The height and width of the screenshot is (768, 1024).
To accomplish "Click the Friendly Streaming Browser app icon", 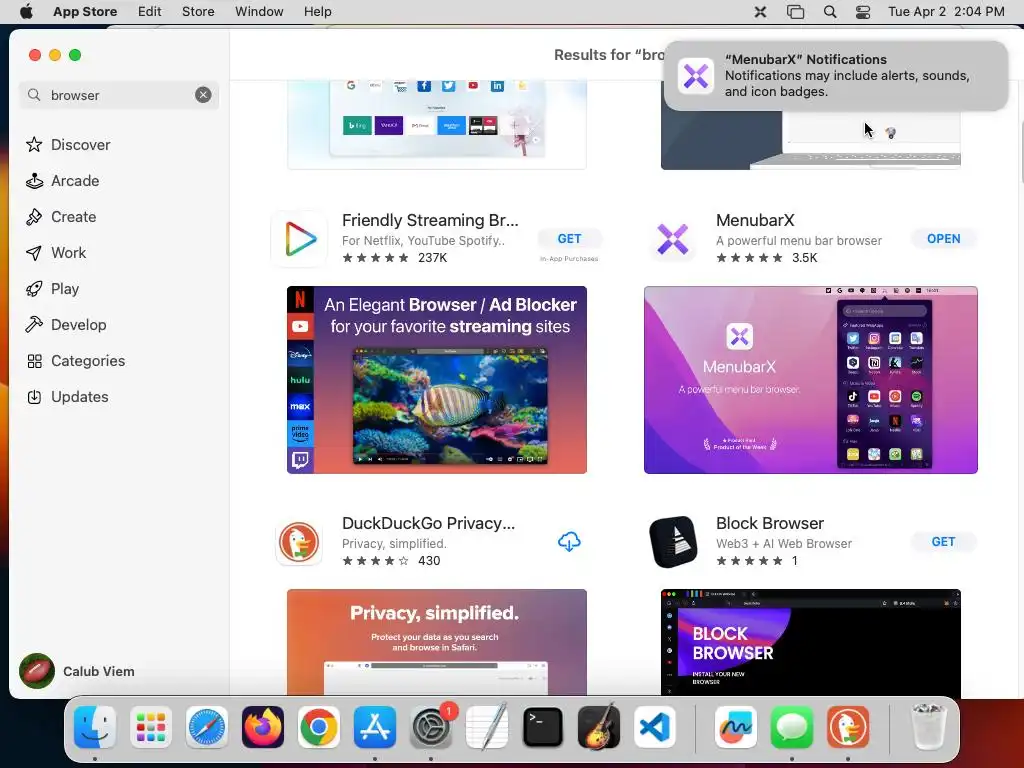I will tap(300, 238).
